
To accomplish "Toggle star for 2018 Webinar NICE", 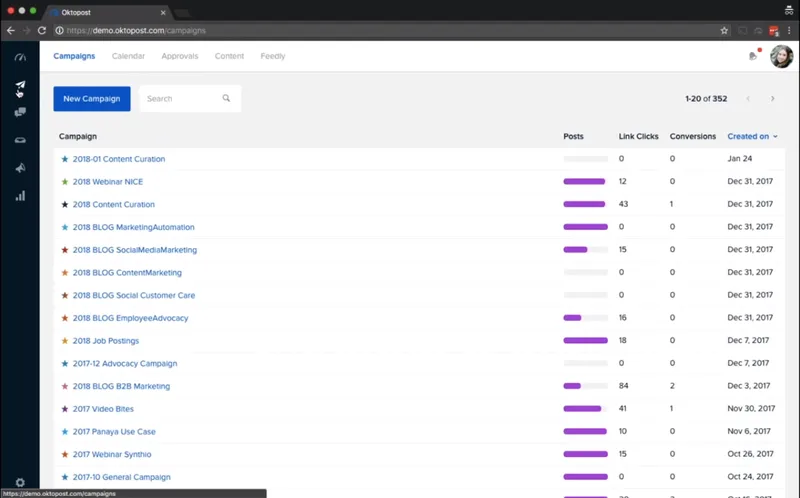I will coord(65,182).
